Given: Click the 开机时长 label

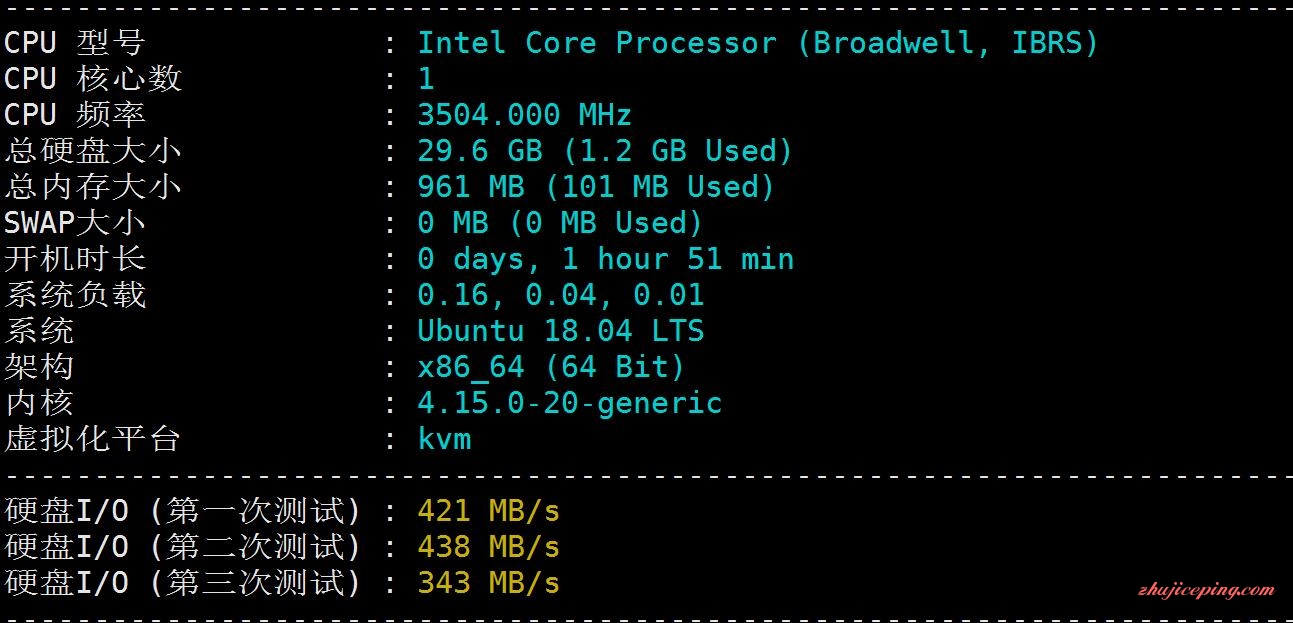Looking at the screenshot, I should (75, 259).
